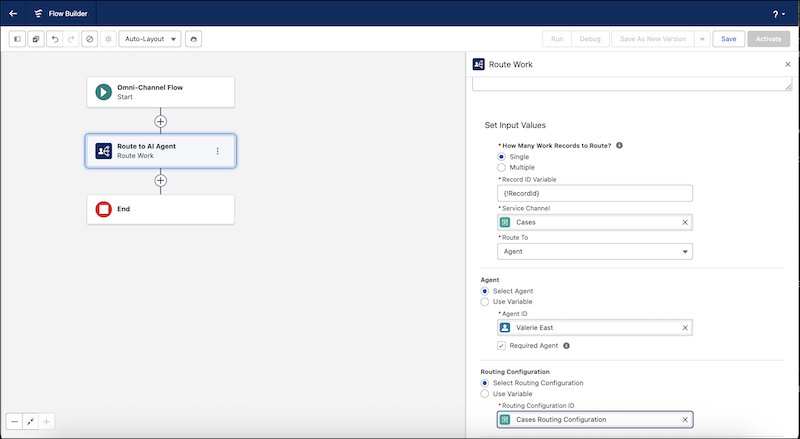Screen dimensions: 800x439
Task: Open the Route To dropdown
Action: tap(595, 251)
